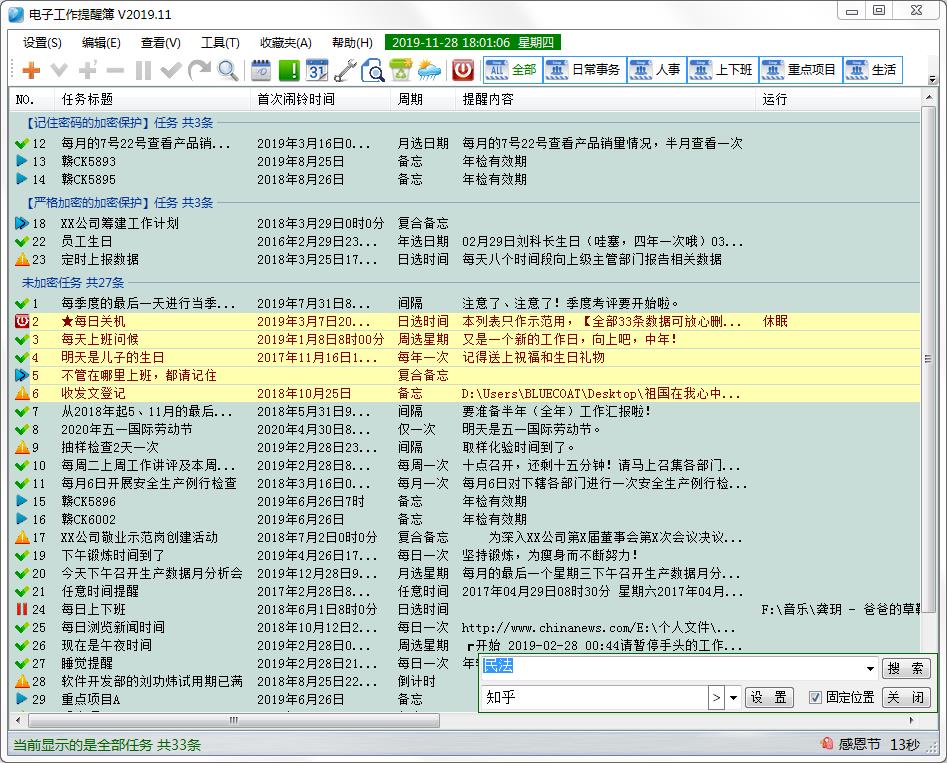Mark task done with the gray checkmark icon
Image resolution: width=947 pixels, height=763 pixels.
pos(171,70)
